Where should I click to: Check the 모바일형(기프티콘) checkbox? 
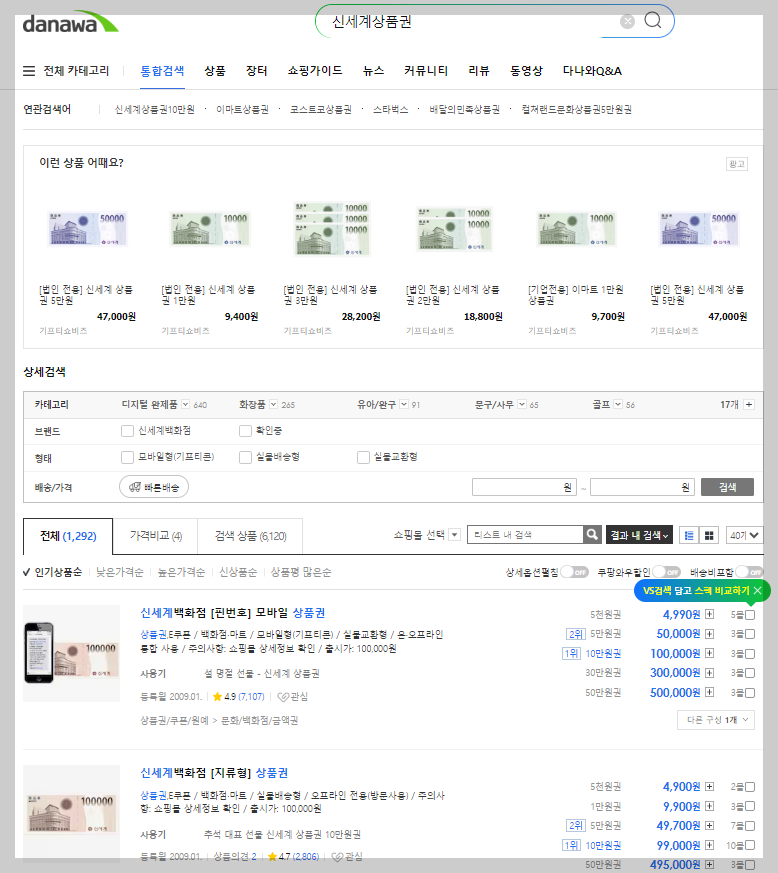click(128, 457)
